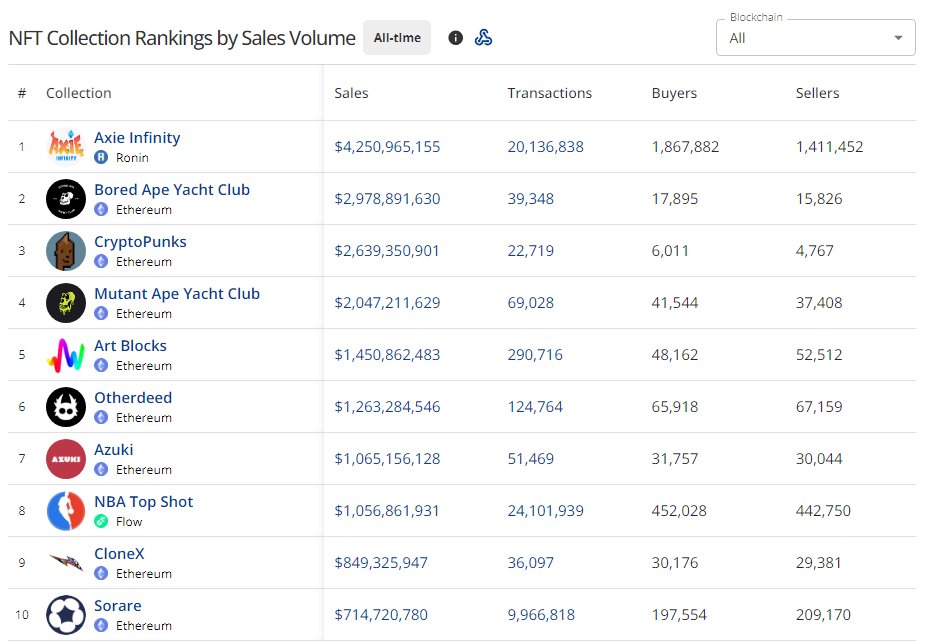The width and height of the screenshot is (929, 641).
Task: Click the Otherdeed logo icon
Action: (66, 407)
